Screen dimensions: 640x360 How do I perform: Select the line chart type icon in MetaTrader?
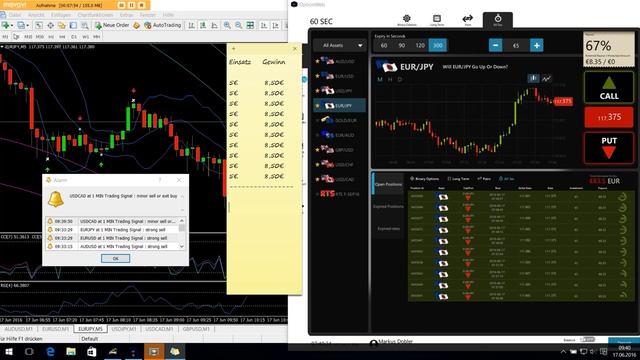point(214,25)
